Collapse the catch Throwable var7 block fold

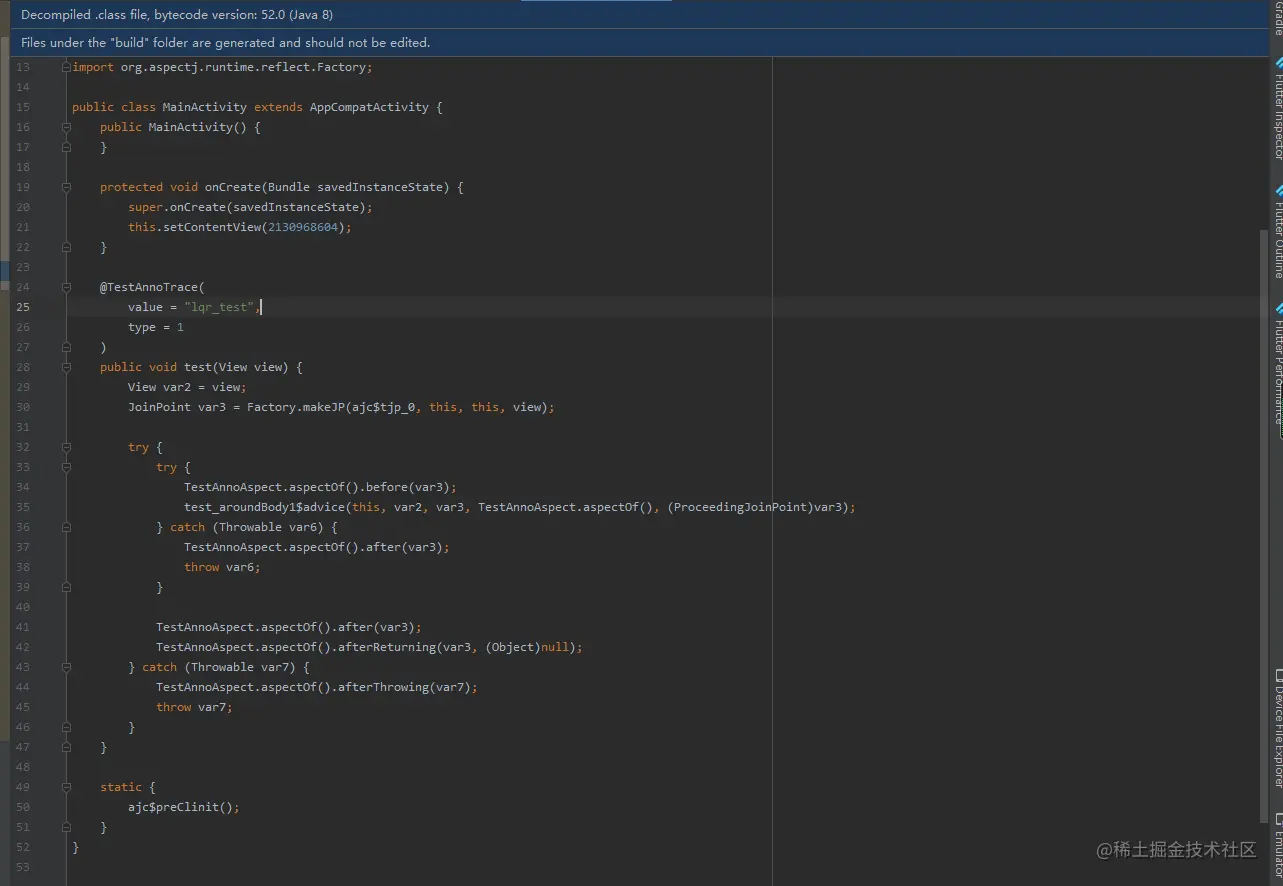point(66,667)
